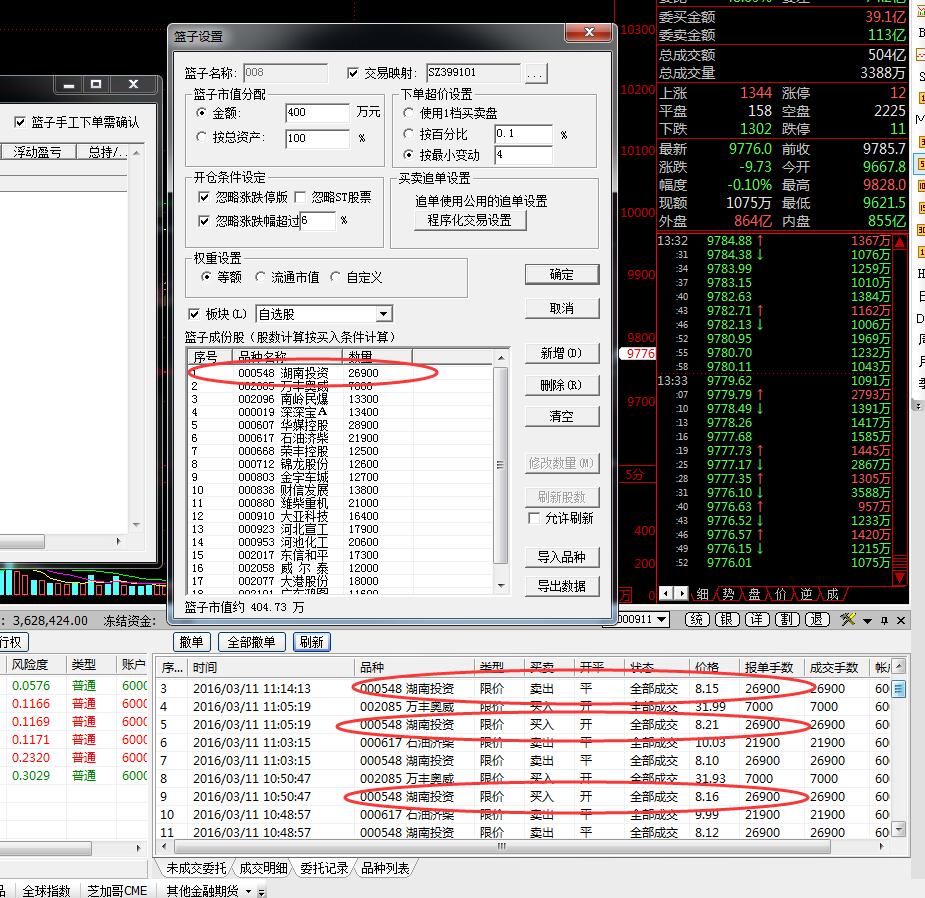
Task: Click 撤单 to cancel order
Action: (x=191, y=642)
